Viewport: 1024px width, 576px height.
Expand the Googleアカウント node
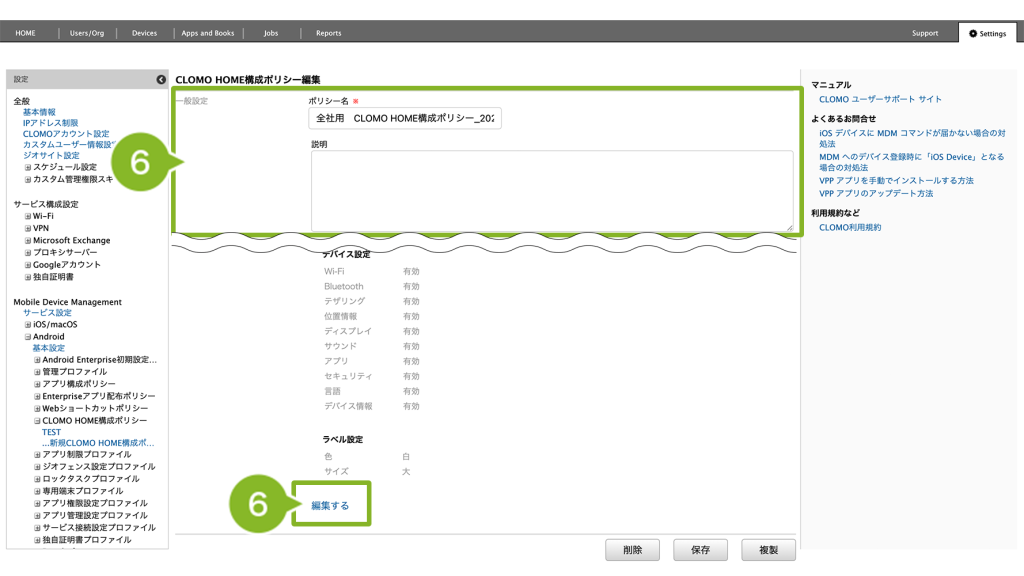(x=28, y=265)
